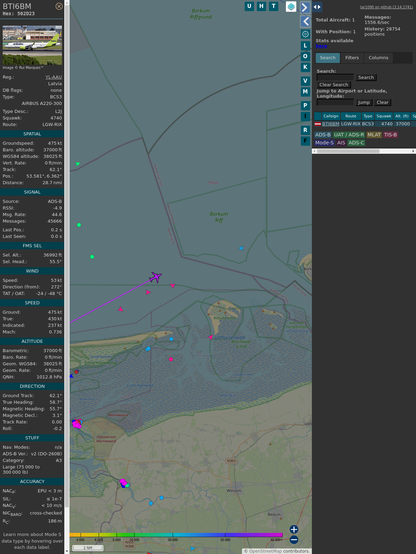
Task: Click the R map toggle button
Action: (305, 130)
